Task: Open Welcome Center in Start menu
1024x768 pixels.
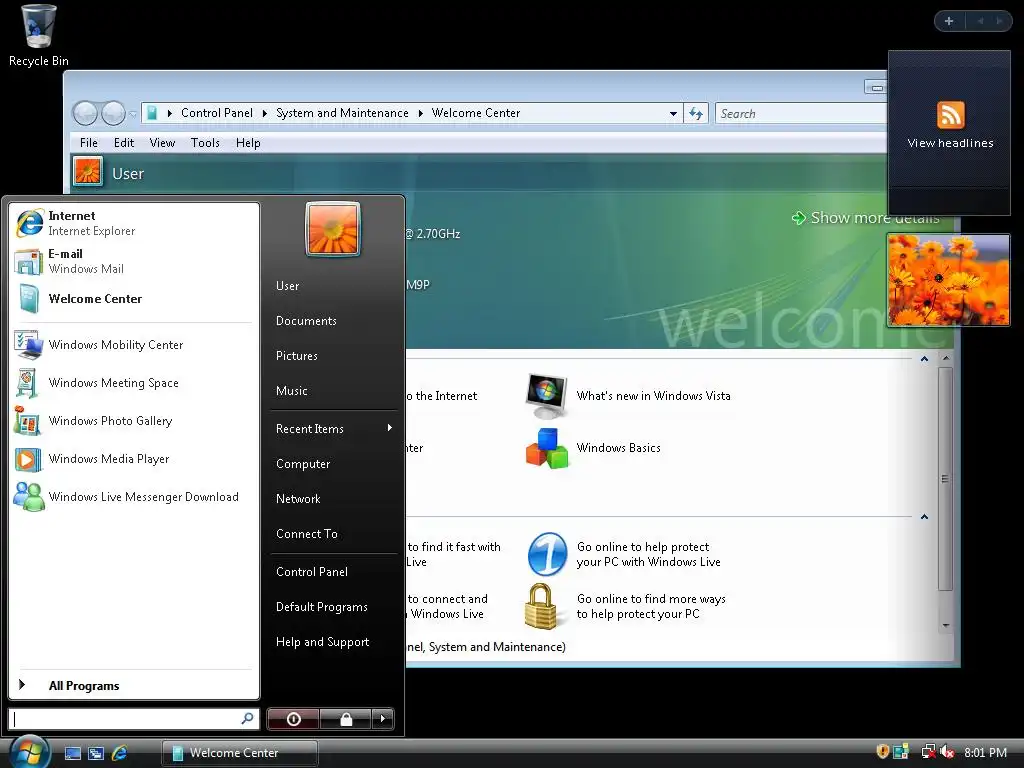Action: 134,299
